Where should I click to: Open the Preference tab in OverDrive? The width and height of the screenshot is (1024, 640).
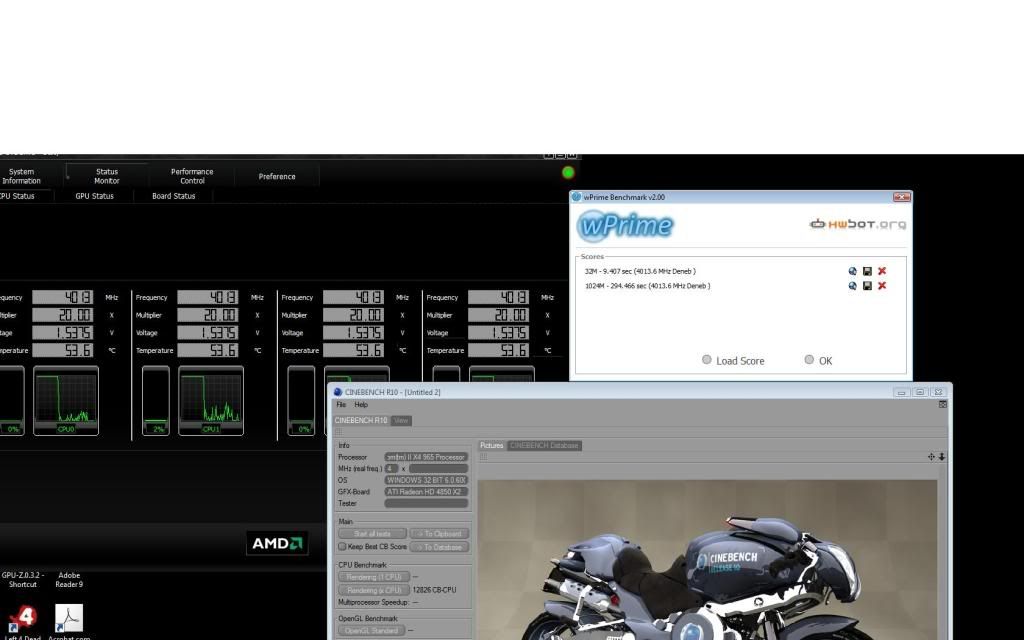(x=277, y=176)
